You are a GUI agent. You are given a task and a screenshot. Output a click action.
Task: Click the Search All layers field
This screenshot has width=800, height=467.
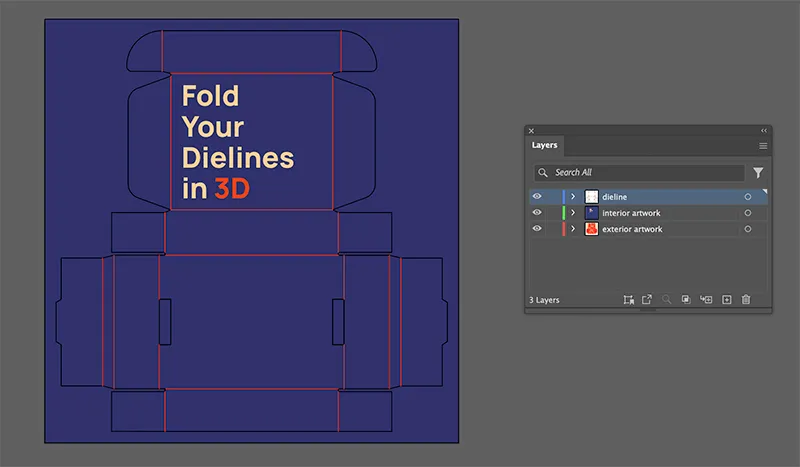[639, 173]
